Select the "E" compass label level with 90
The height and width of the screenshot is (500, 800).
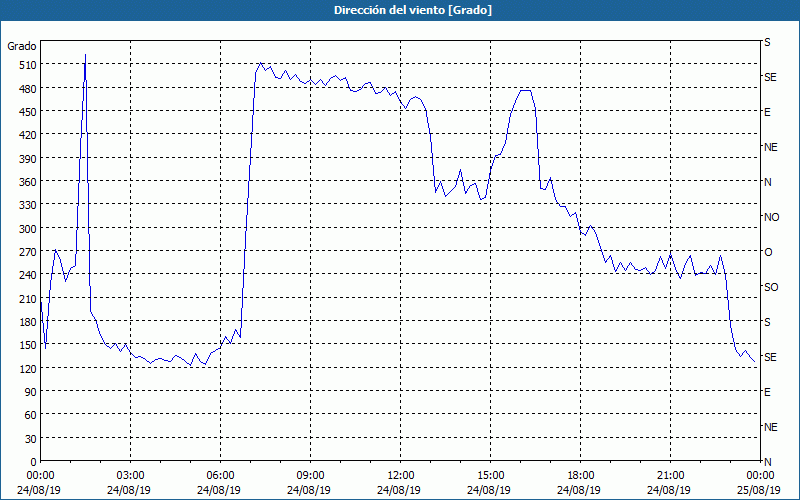pos(767,392)
